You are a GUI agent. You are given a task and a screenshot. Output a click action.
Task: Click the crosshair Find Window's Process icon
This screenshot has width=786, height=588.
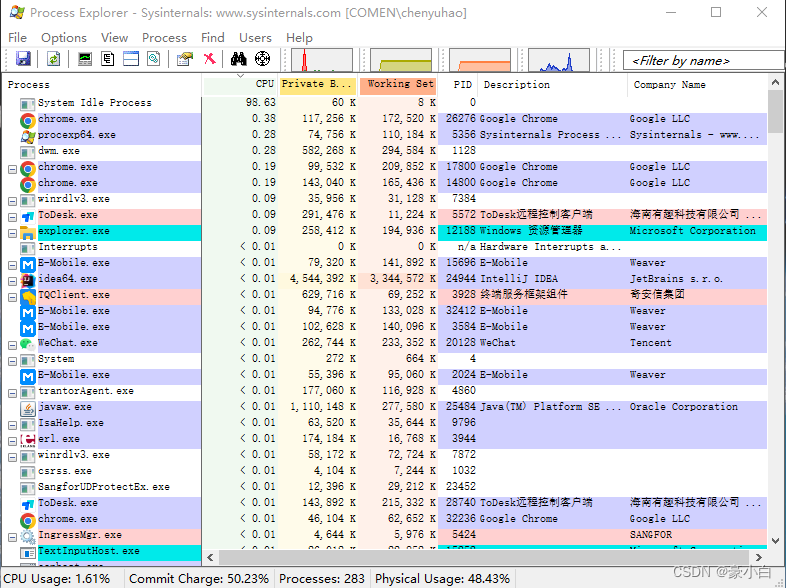[262, 59]
